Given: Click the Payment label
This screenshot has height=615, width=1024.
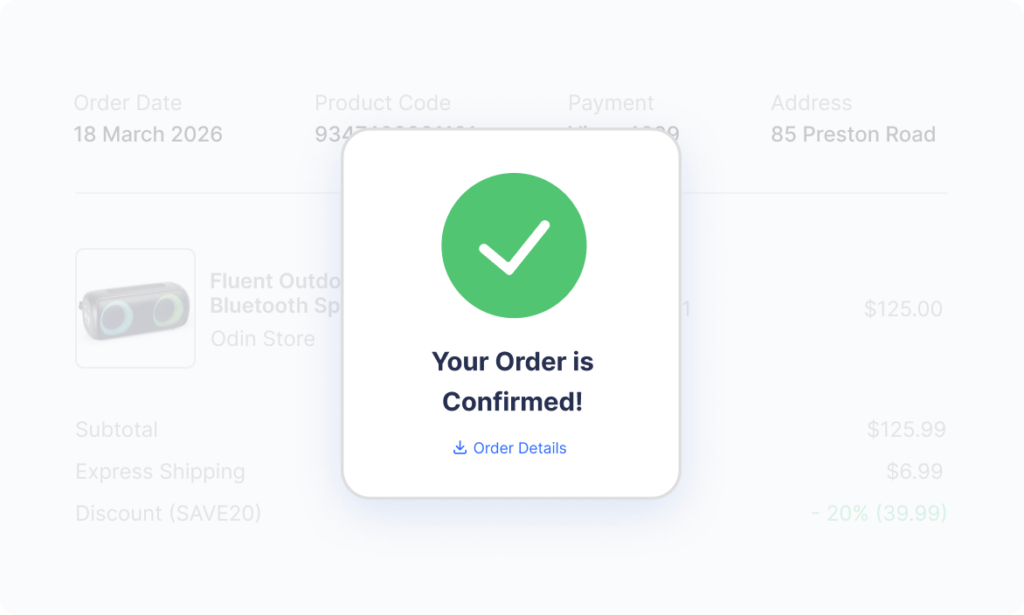Looking at the screenshot, I should coord(611,103).
